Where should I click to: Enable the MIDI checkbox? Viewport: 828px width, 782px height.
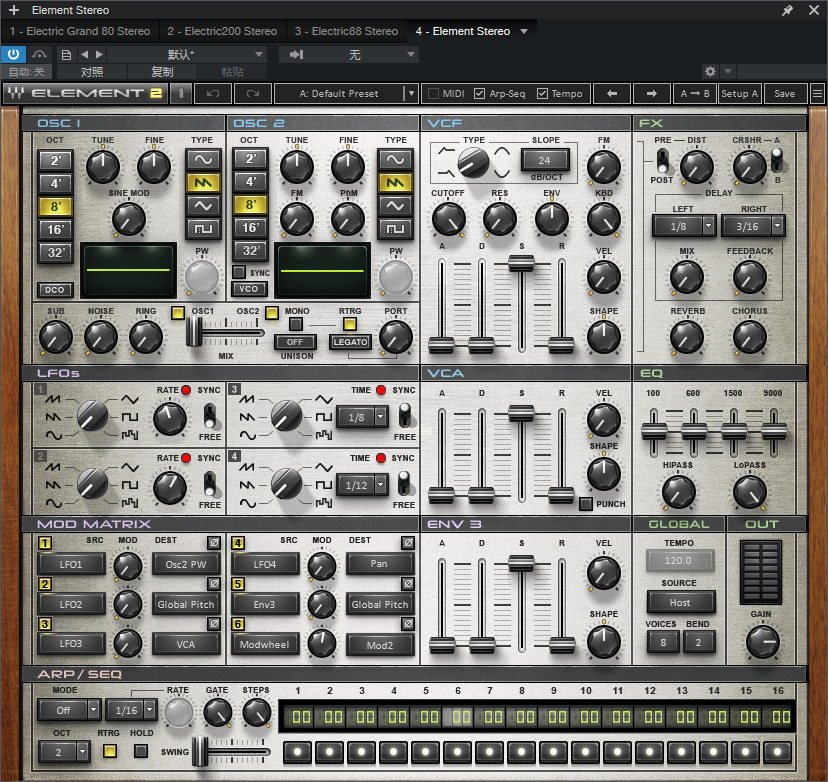click(433, 93)
